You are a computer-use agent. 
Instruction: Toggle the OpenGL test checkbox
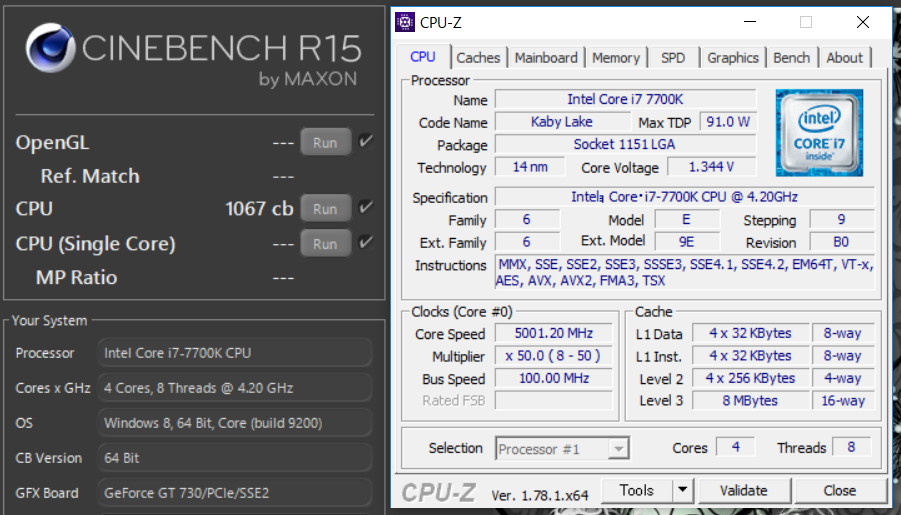pos(365,141)
